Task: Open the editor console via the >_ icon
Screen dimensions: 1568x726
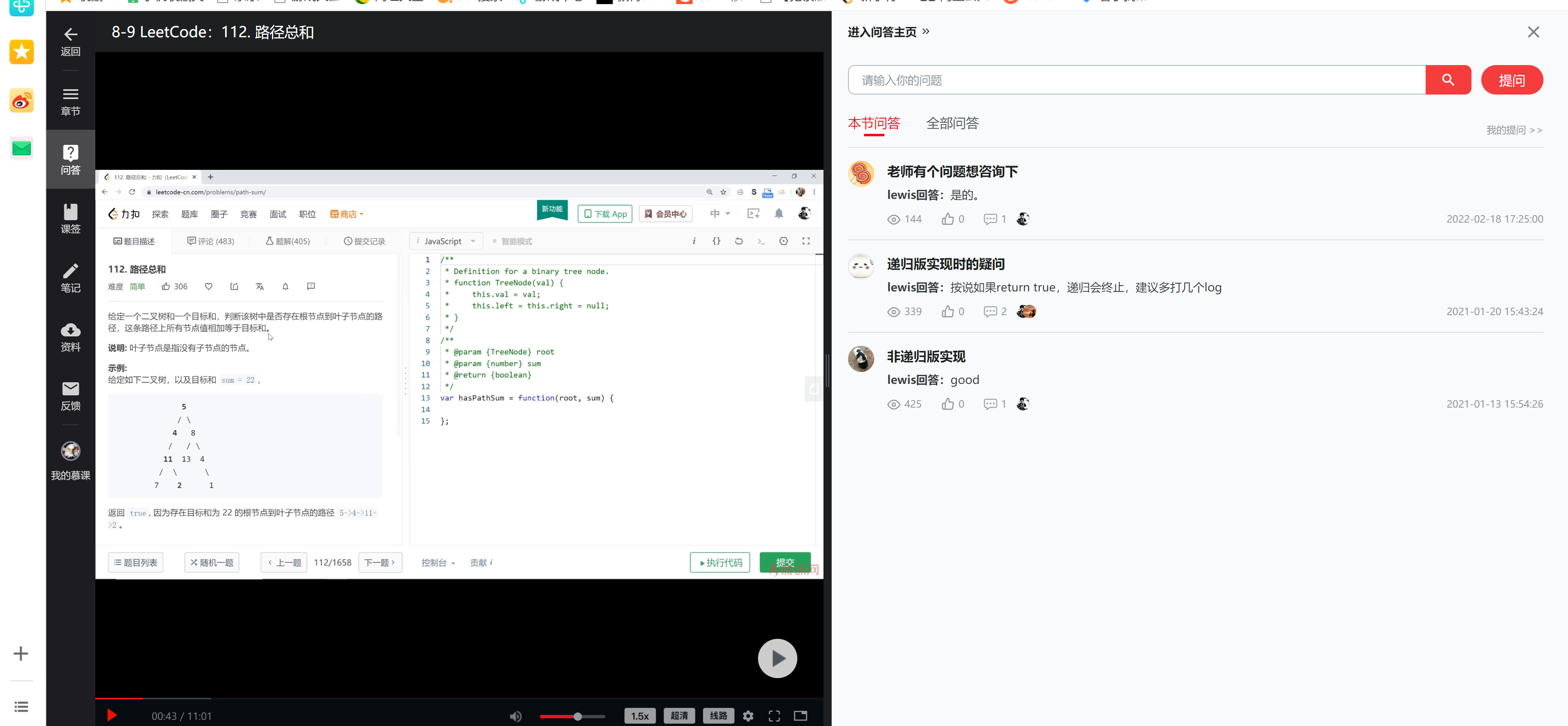Action: (761, 241)
